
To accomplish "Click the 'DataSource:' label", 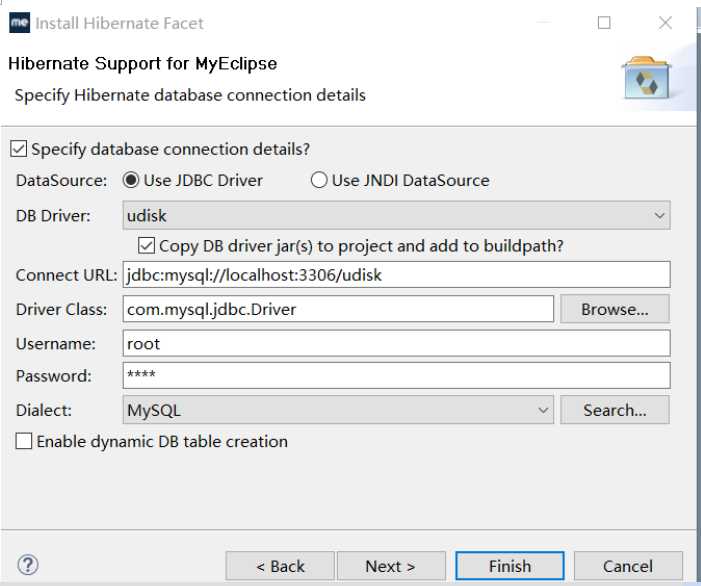I will 61,181.
